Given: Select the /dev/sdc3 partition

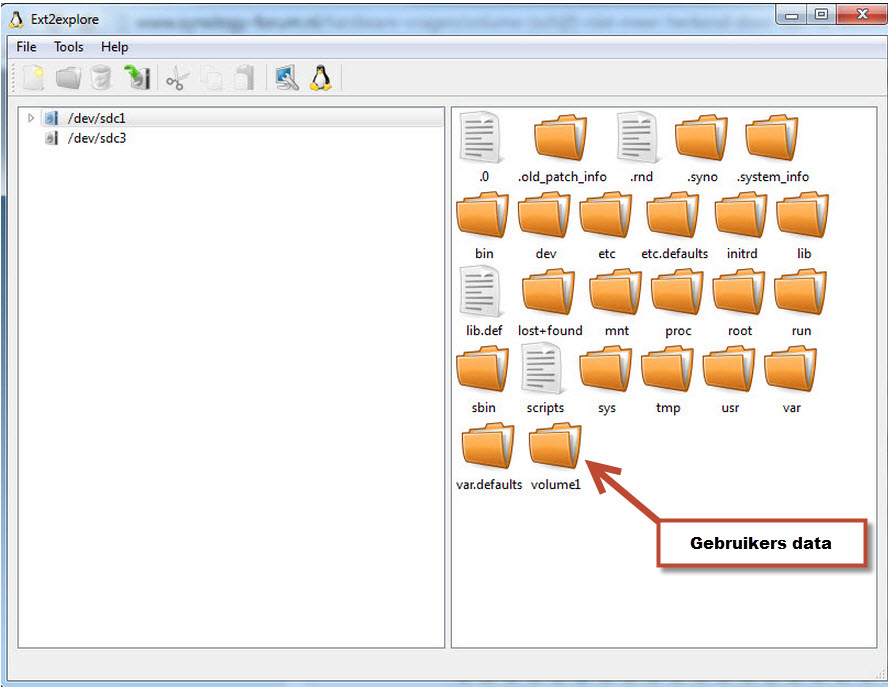Looking at the screenshot, I should click(96, 138).
